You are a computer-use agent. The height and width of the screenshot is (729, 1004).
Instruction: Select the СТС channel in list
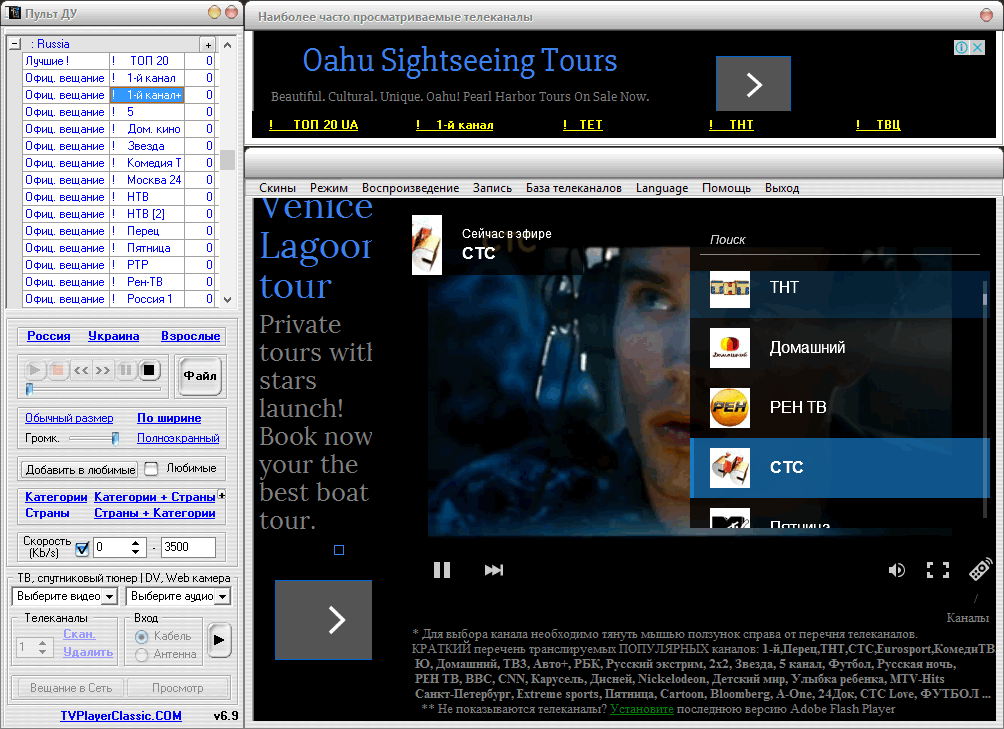[x=839, y=468]
